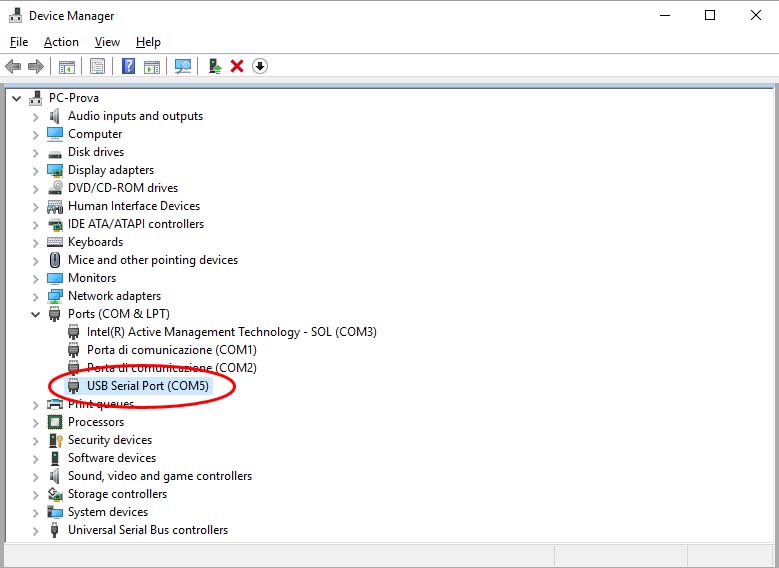The height and width of the screenshot is (568, 779).
Task: Select Porta di comunicazione (COM2)
Action: [x=171, y=368]
